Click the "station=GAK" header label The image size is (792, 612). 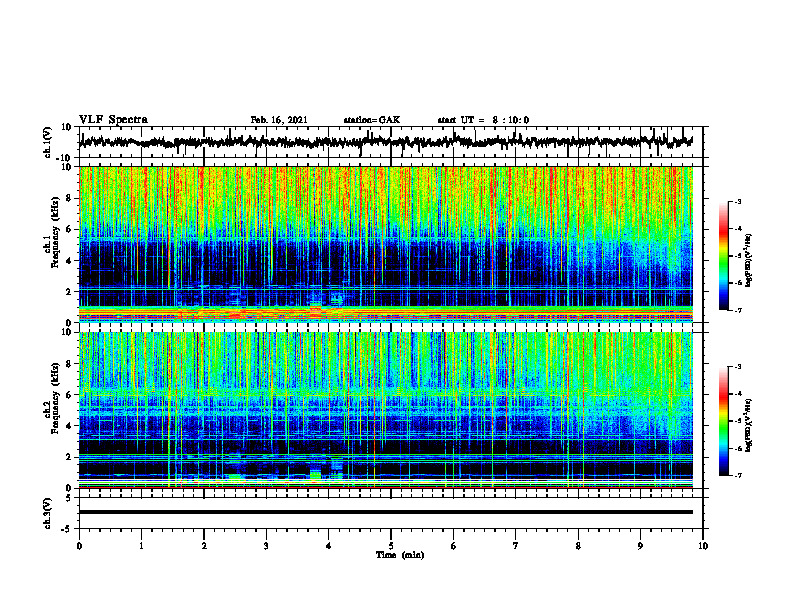click(x=372, y=120)
